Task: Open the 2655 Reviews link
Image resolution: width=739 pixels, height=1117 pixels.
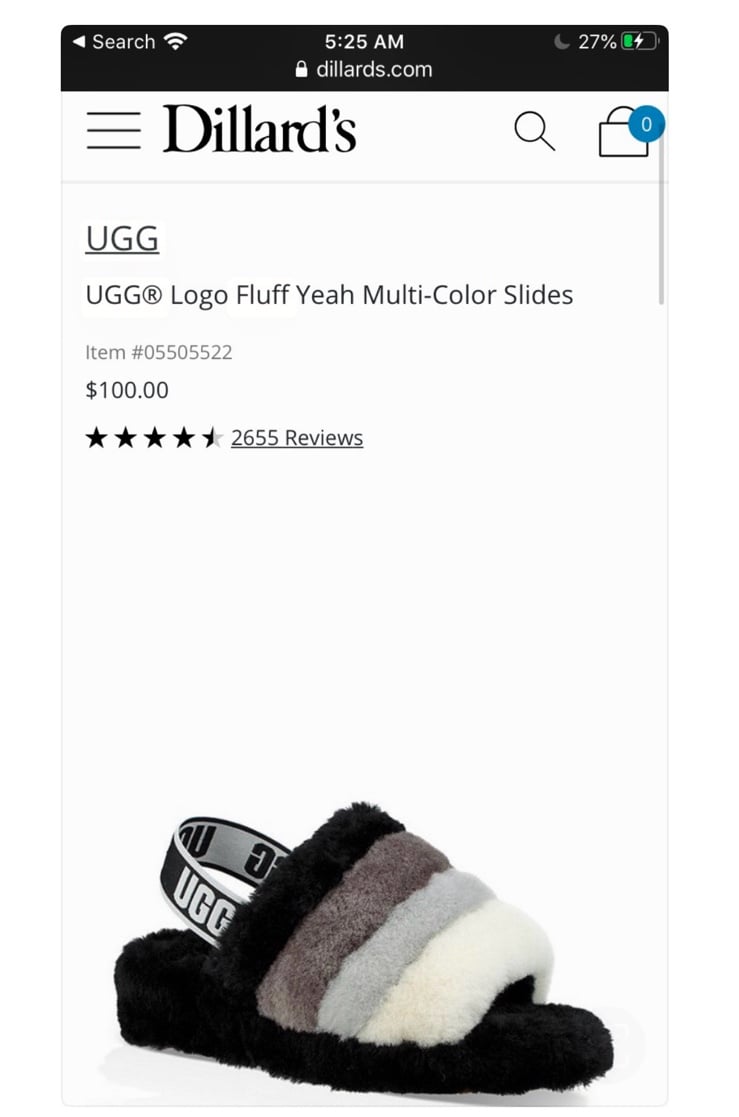Action: pyautogui.click(x=297, y=437)
